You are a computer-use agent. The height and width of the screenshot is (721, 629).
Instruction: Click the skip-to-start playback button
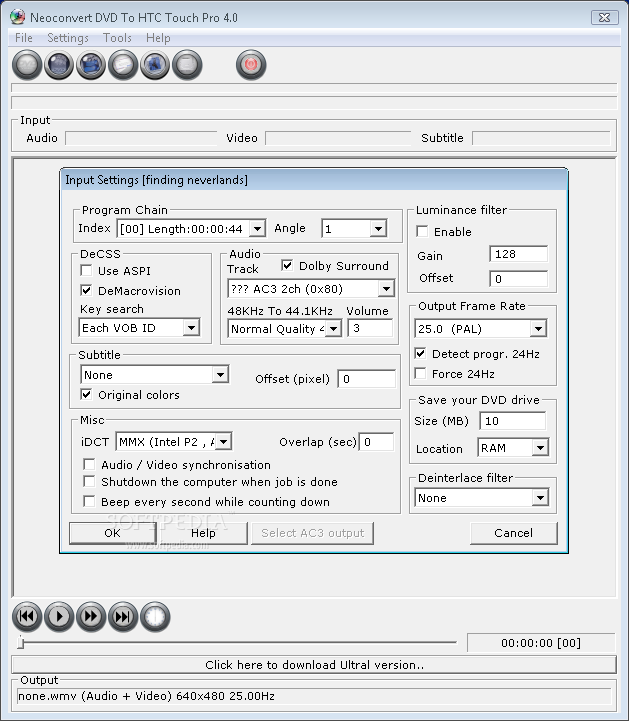(27, 617)
